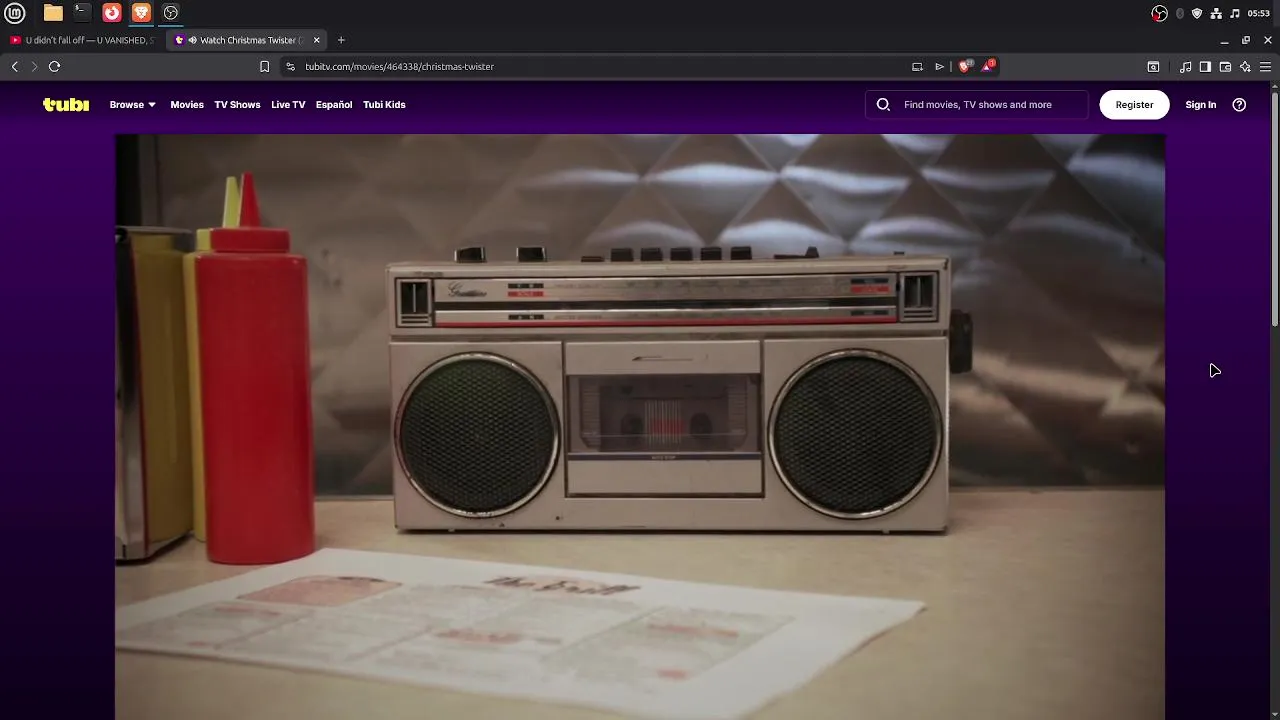Expand the Browse dropdown menu
Image resolution: width=1280 pixels, height=720 pixels.
coord(133,104)
